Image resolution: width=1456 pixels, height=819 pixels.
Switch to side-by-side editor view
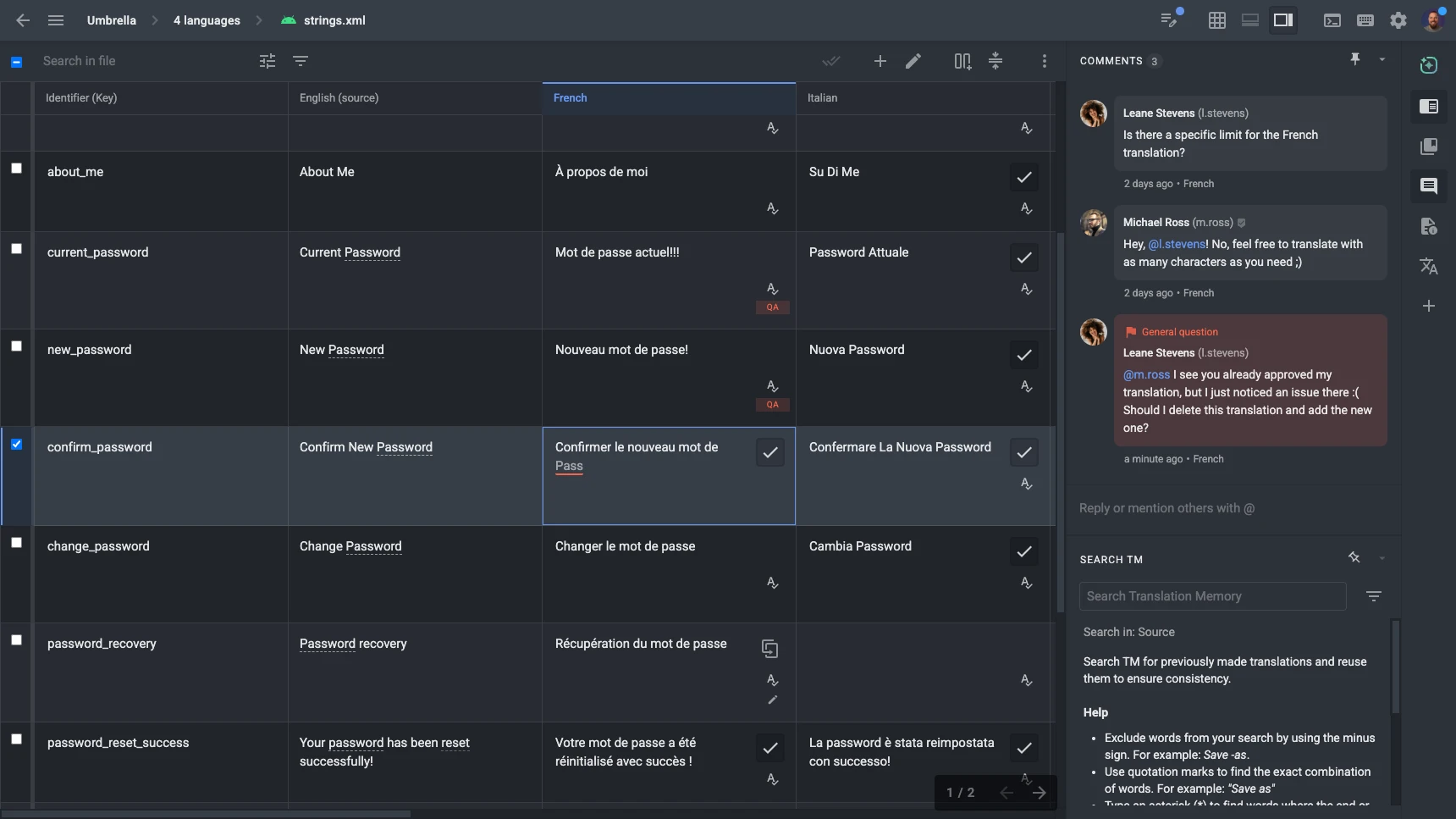click(1283, 20)
